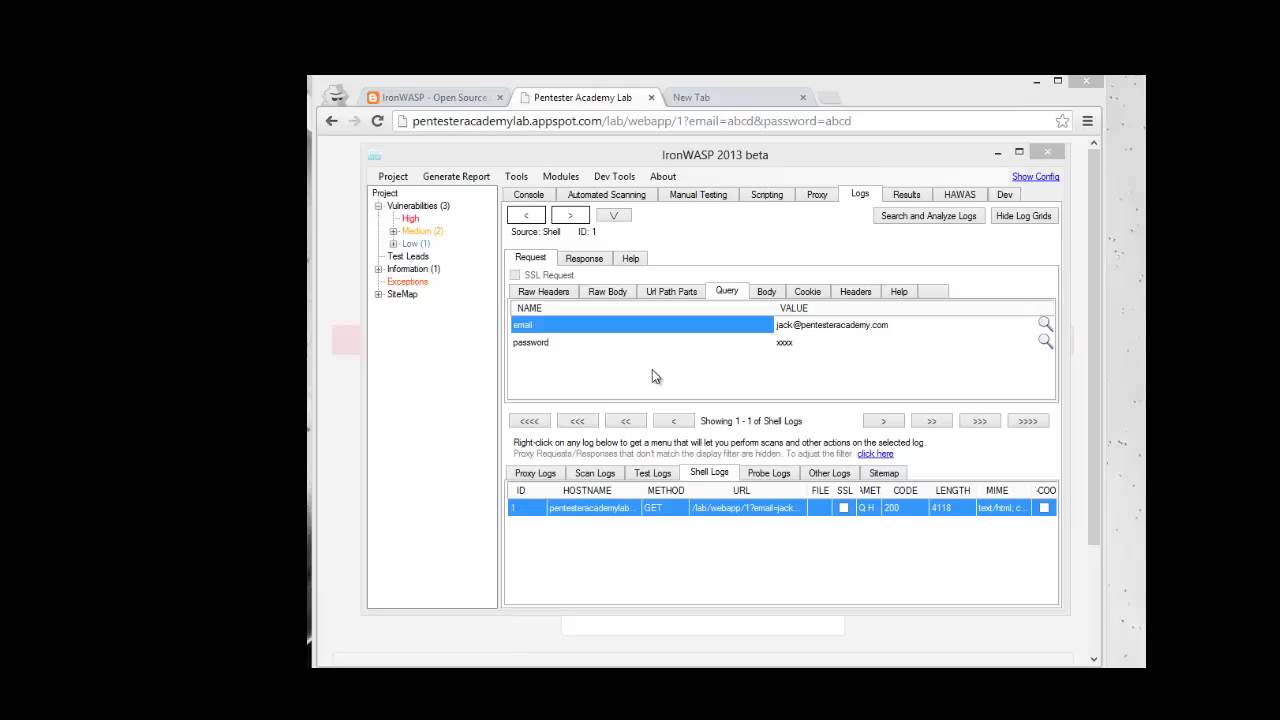Open the Cookie tab

coord(807,292)
